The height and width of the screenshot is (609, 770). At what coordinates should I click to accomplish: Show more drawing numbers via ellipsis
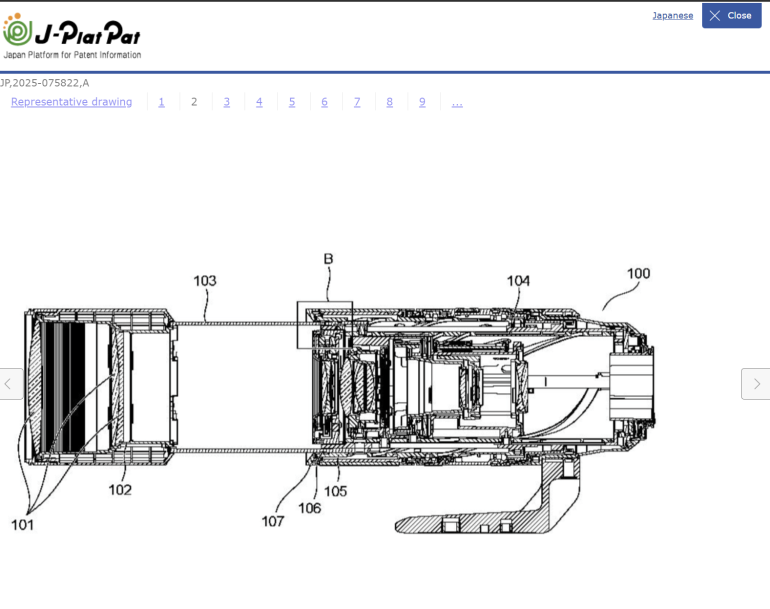pyautogui.click(x=457, y=103)
